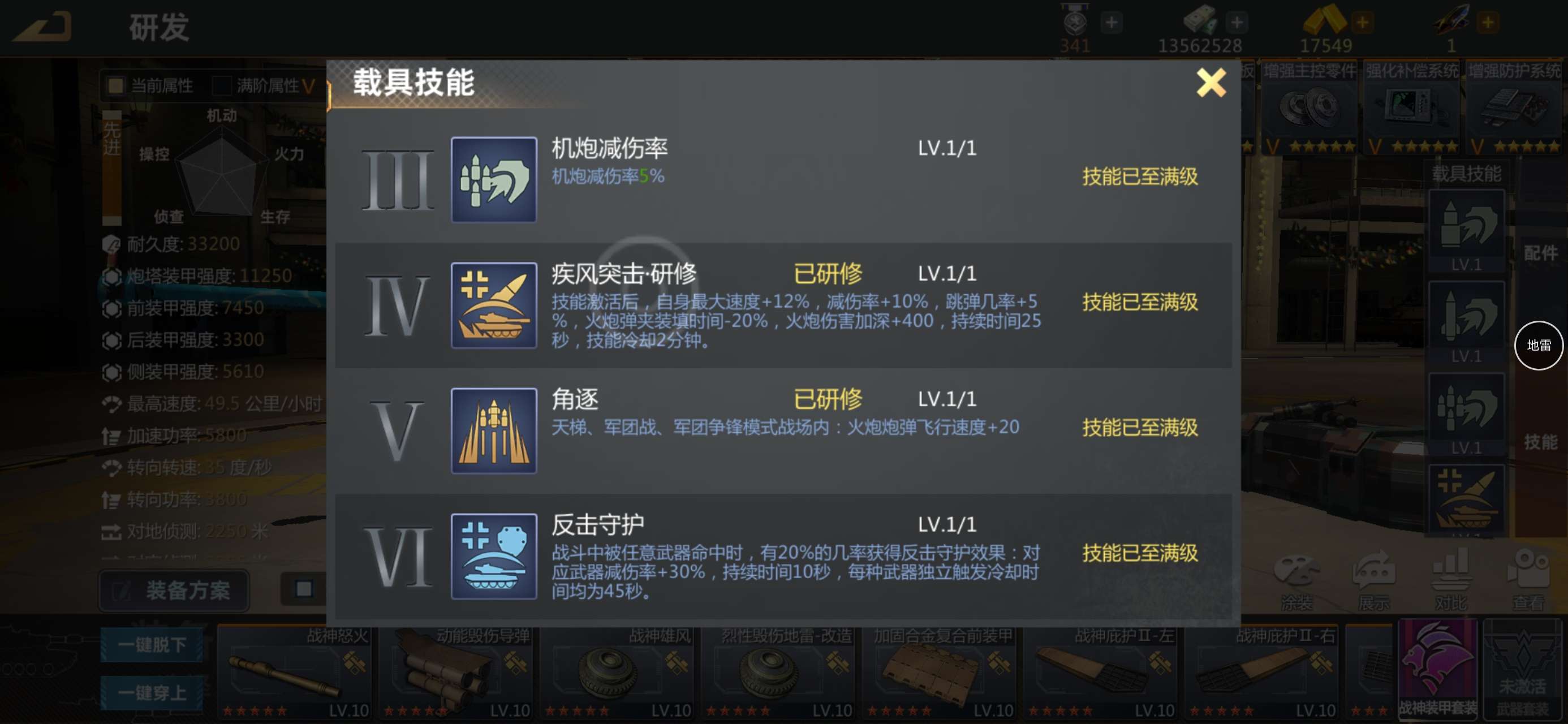The height and width of the screenshot is (724, 1568).
Task: Select the 疾风突击·研修 skill icon
Action: (x=494, y=305)
